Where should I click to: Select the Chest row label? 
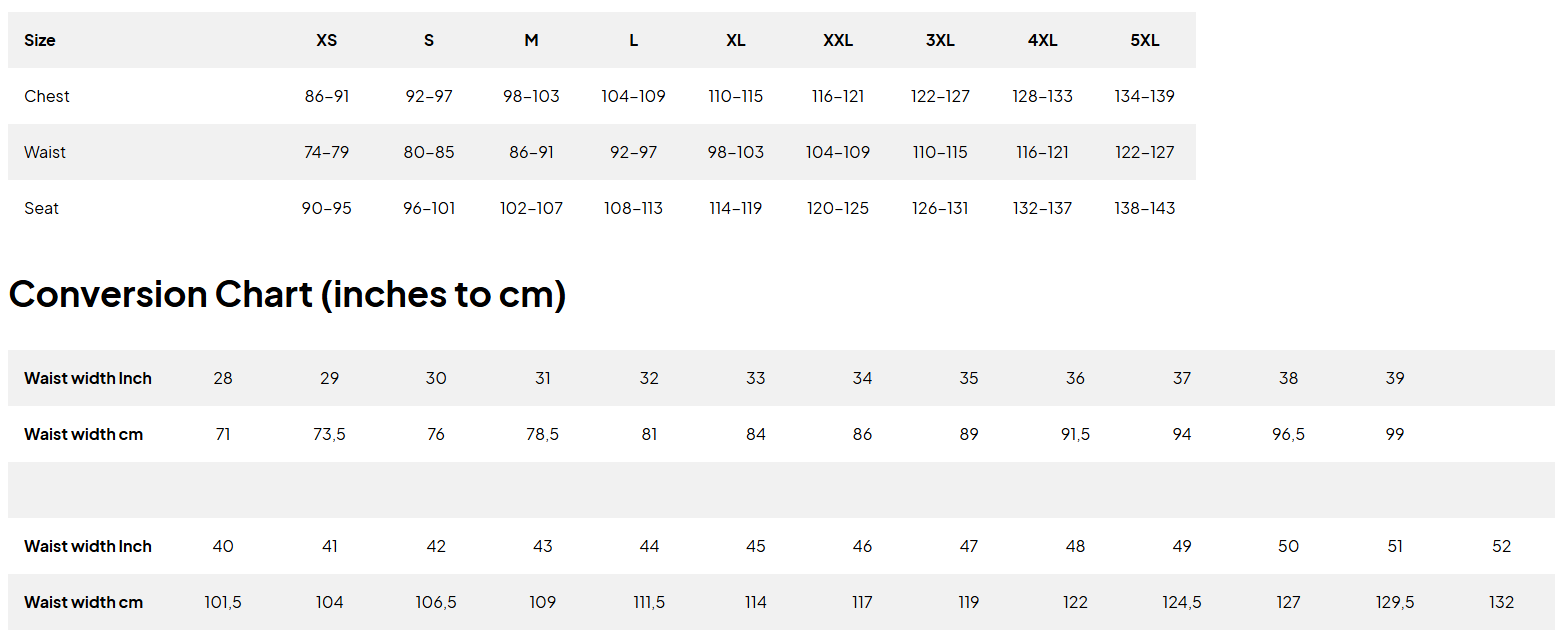click(47, 97)
